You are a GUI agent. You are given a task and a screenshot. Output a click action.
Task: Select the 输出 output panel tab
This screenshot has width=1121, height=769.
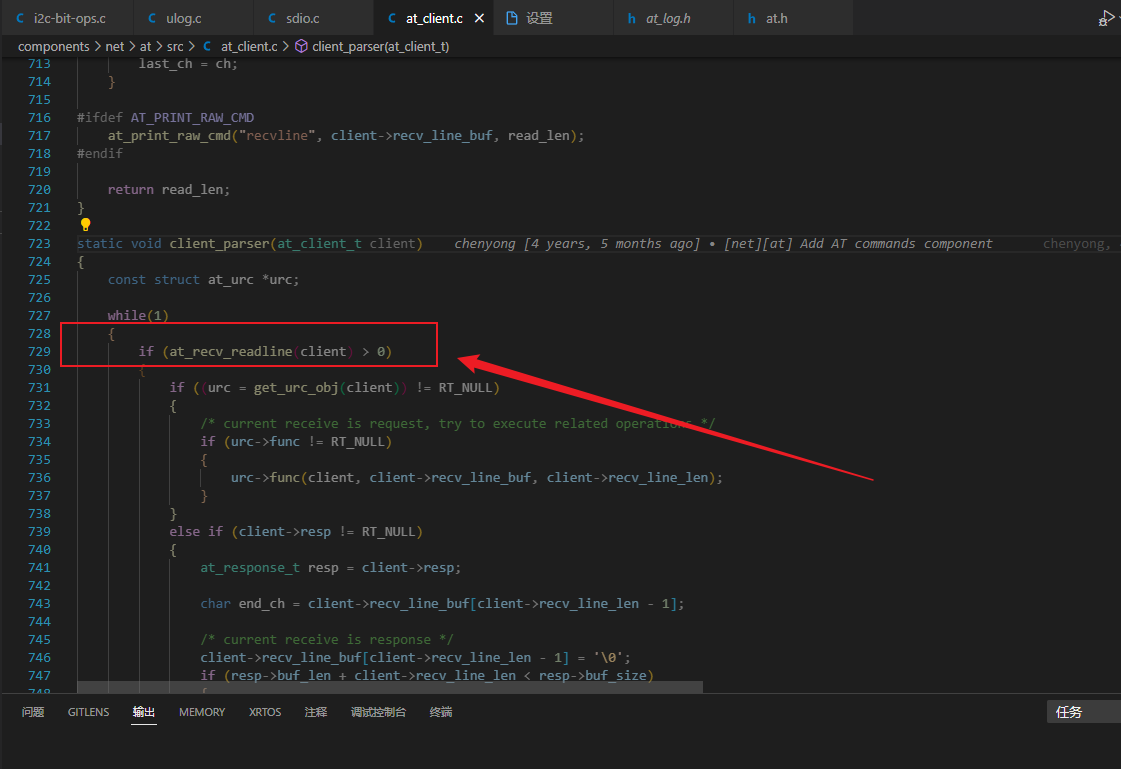(144, 712)
